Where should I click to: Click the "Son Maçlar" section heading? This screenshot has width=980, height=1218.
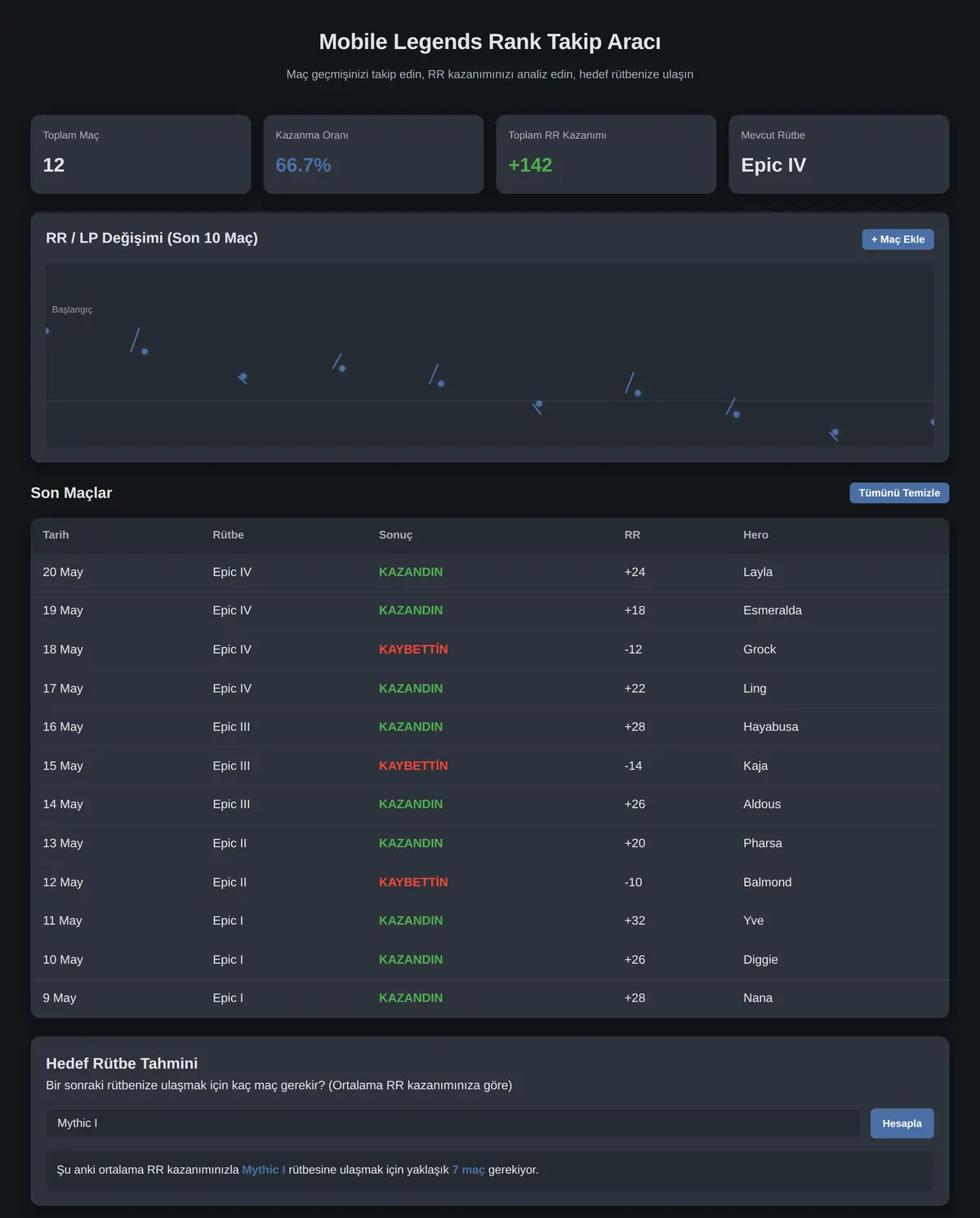tap(71, 493)
